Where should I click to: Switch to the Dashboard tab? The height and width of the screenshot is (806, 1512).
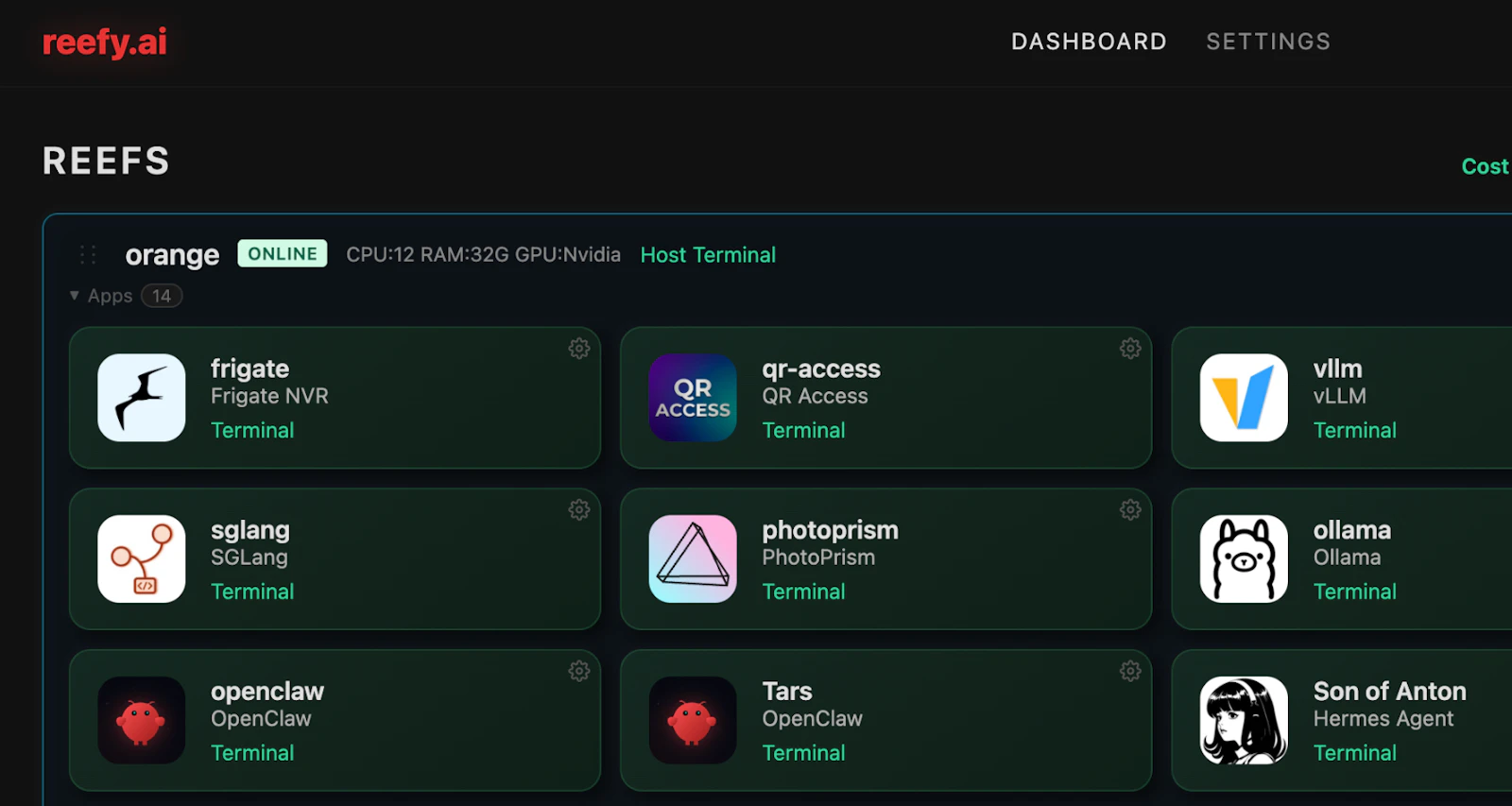click(1089, 42)
